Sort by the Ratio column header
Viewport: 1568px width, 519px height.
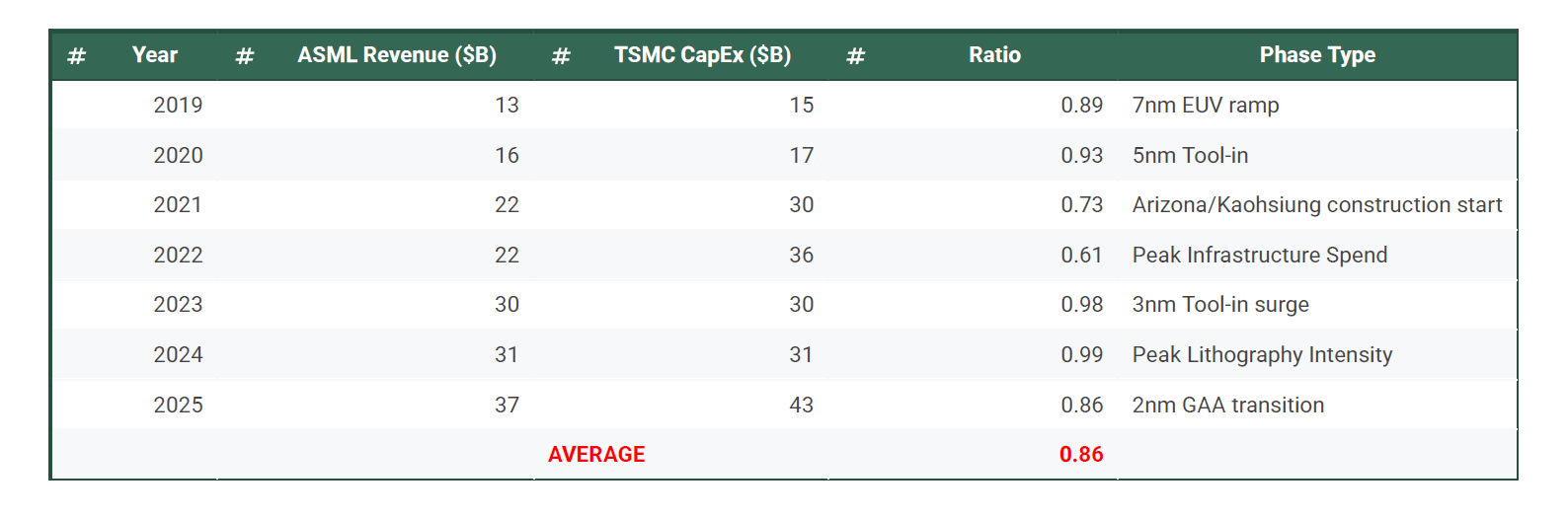[994, 55]
